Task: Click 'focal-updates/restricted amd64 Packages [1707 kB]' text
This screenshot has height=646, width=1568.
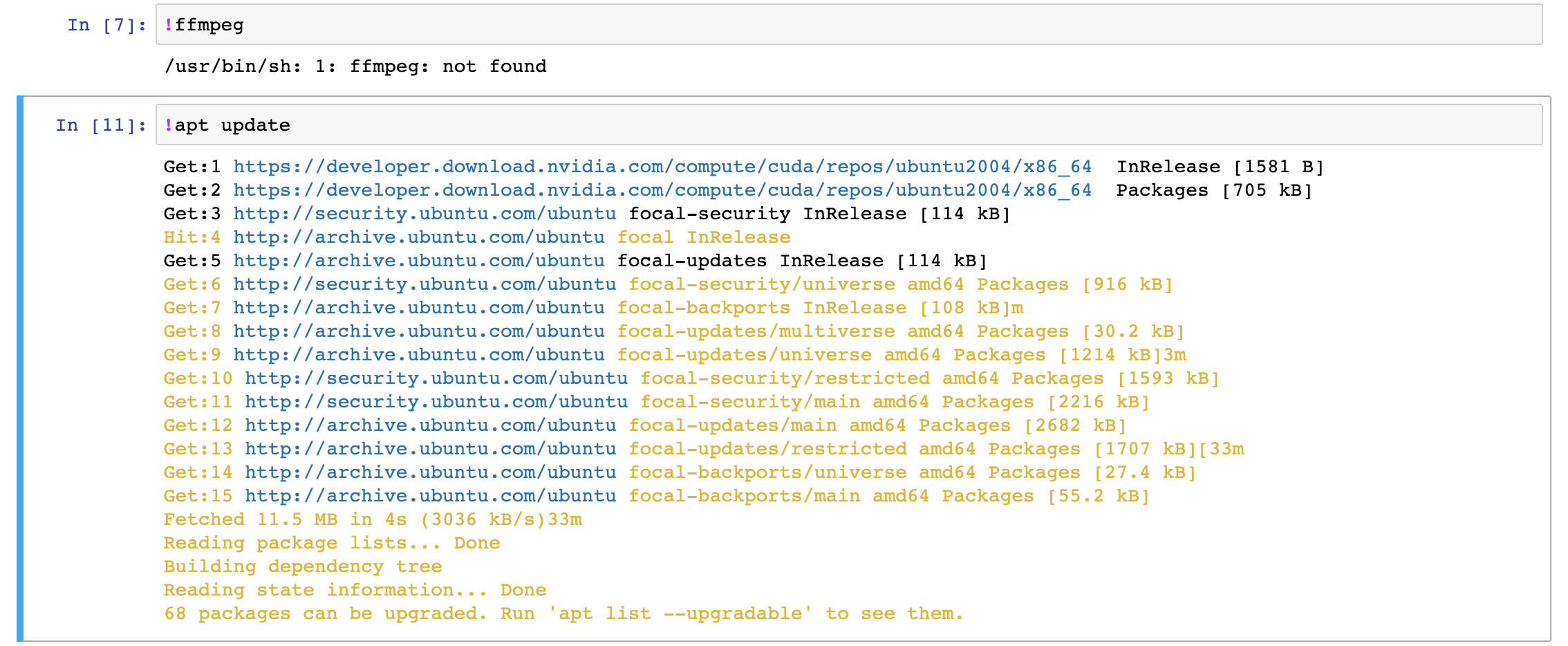Action: click(913, 449)
